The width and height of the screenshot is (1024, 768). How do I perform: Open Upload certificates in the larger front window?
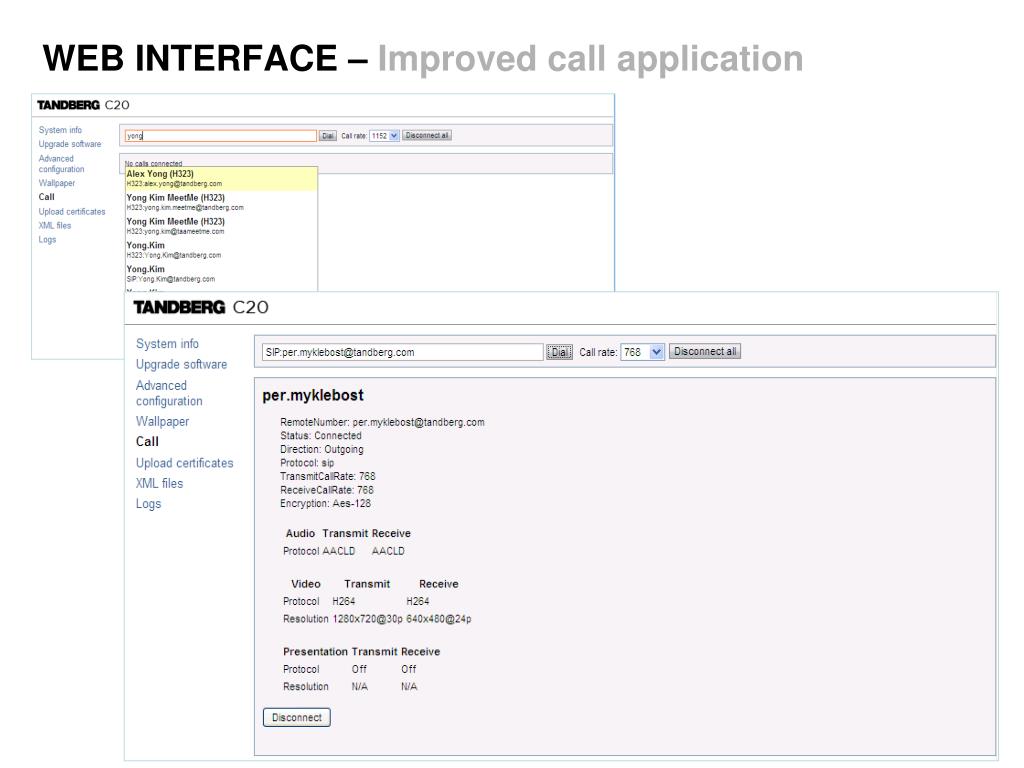coord(185,463)
